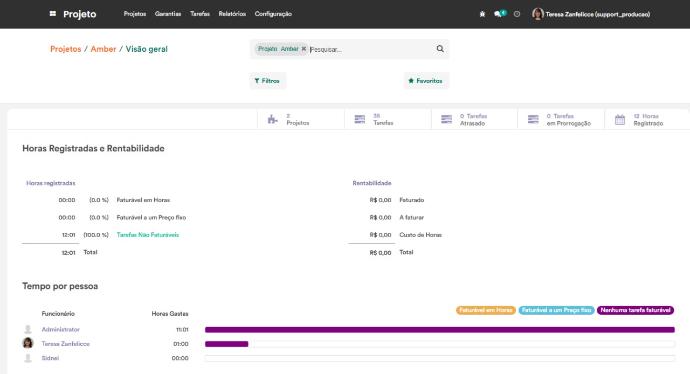Viewport: 690px width, 374px height.
Task: Open Teresa Zanfelicce user menu
Action: [591, 14]
